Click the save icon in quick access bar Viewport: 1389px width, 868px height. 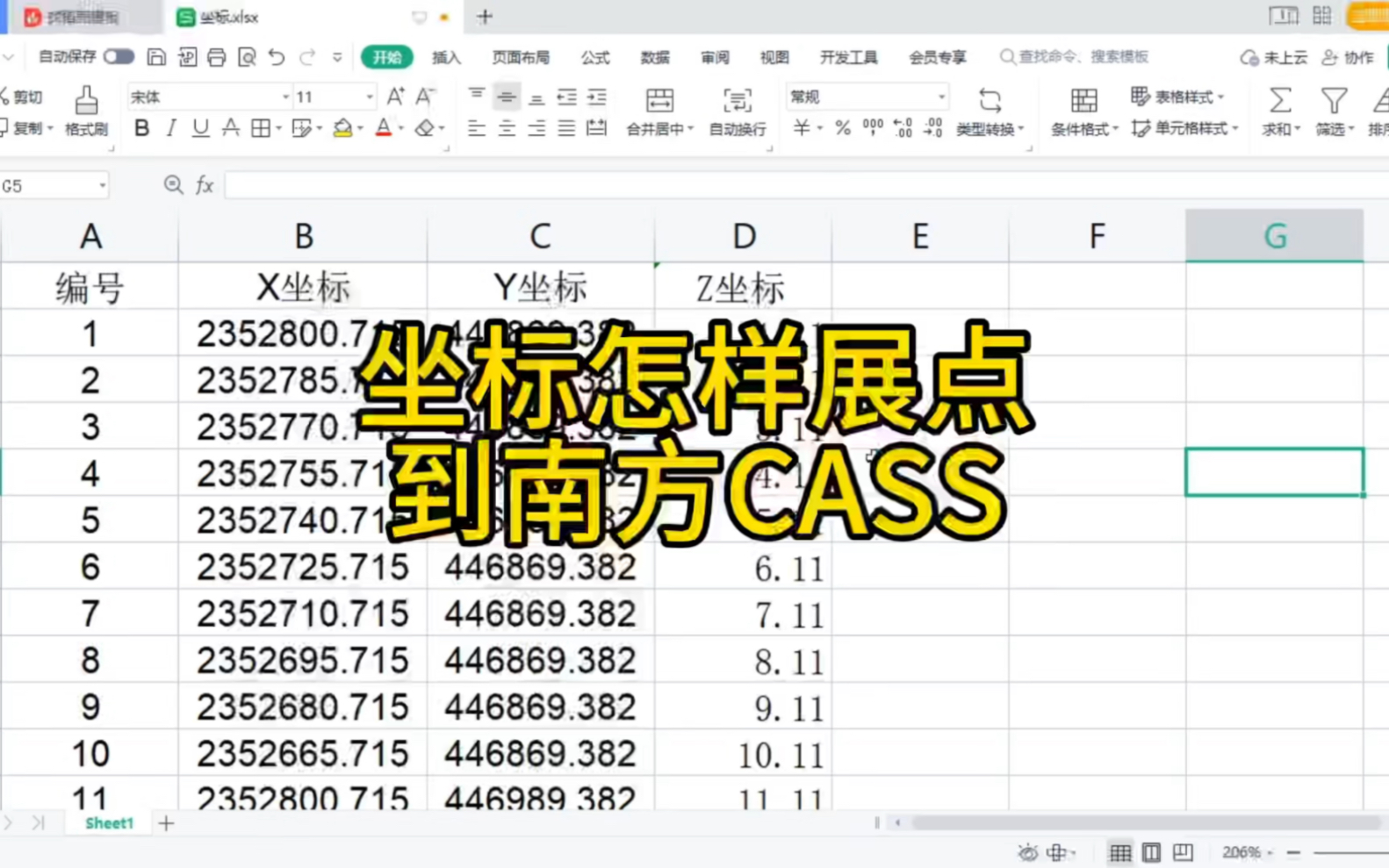[156, 57]
